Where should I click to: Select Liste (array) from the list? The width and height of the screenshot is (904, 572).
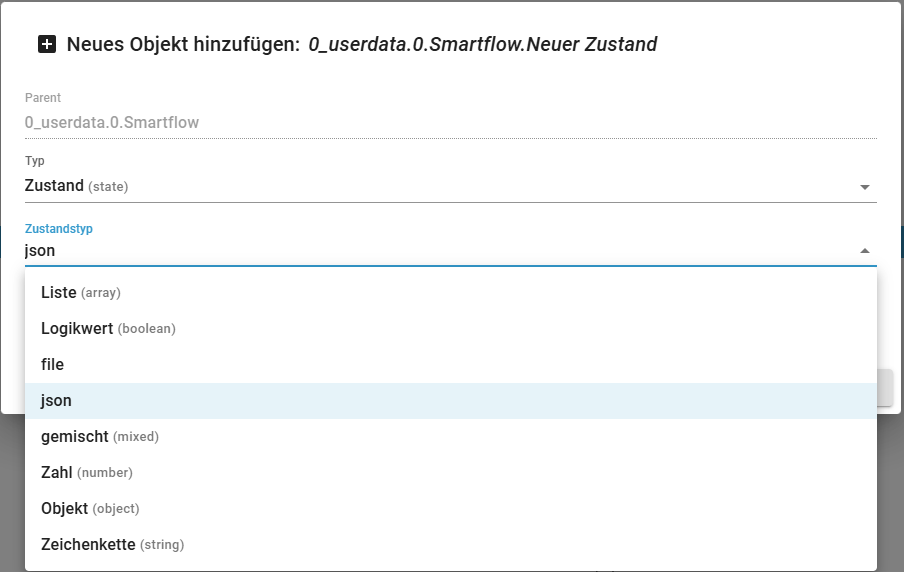click(x=80, y=292)
